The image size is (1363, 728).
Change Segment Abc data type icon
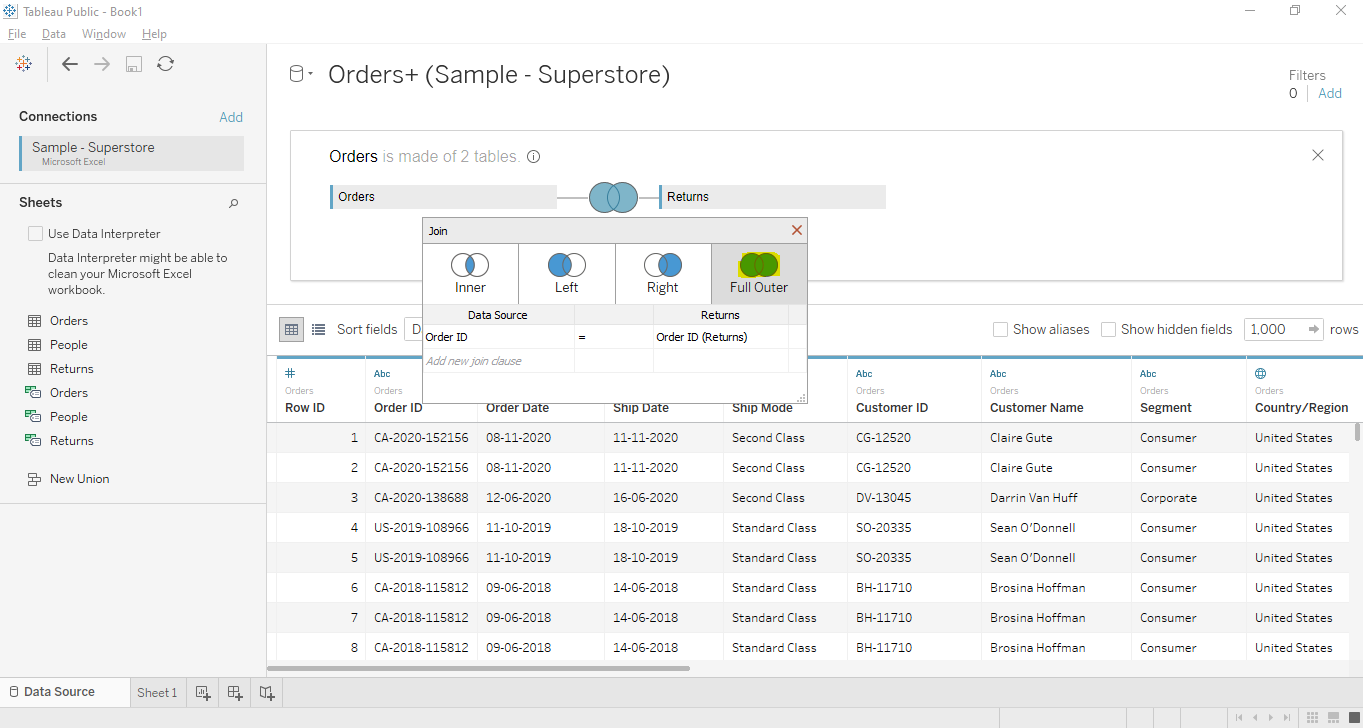point(1148,373)
